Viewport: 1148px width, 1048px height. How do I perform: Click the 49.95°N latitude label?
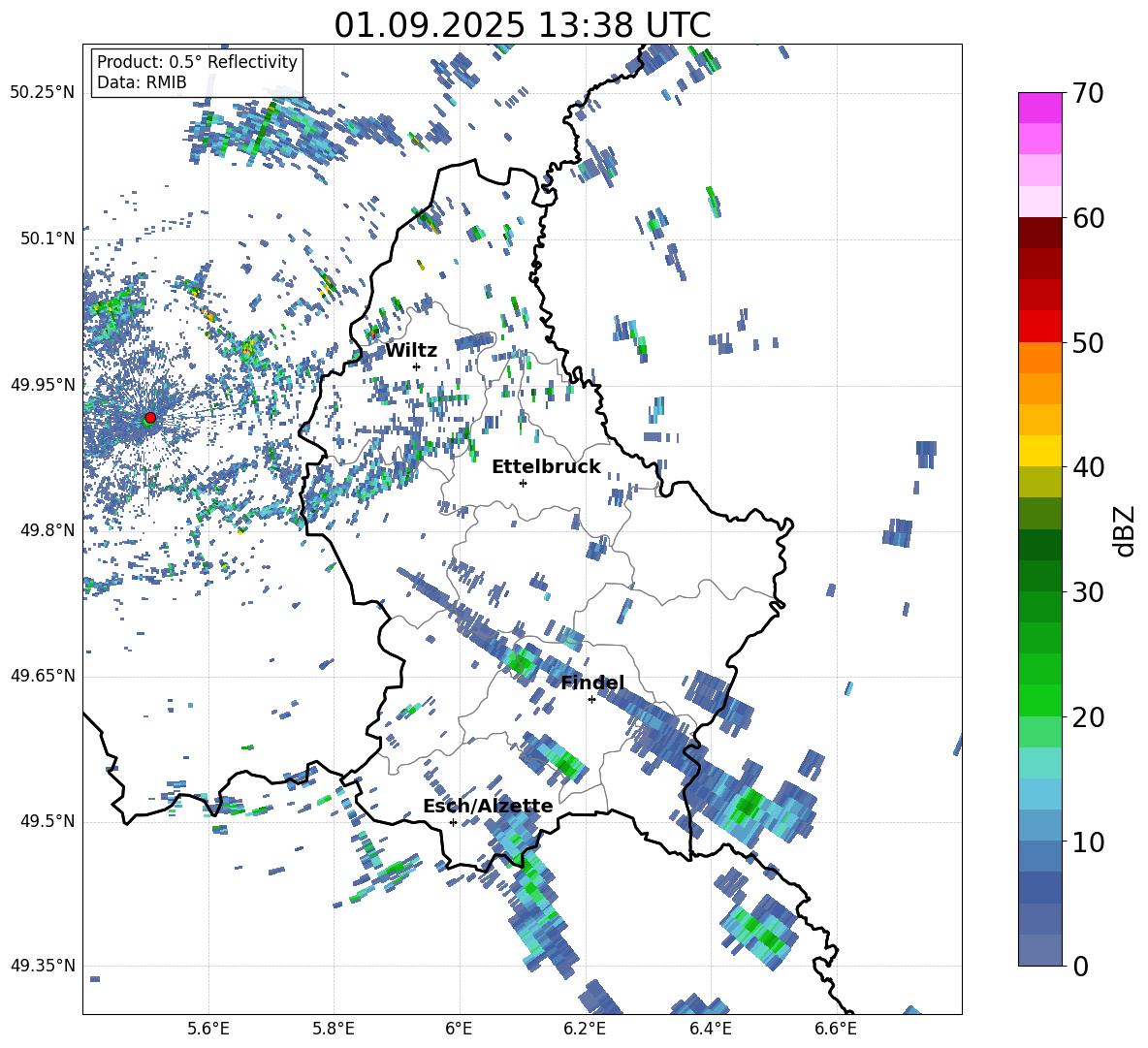43,385
